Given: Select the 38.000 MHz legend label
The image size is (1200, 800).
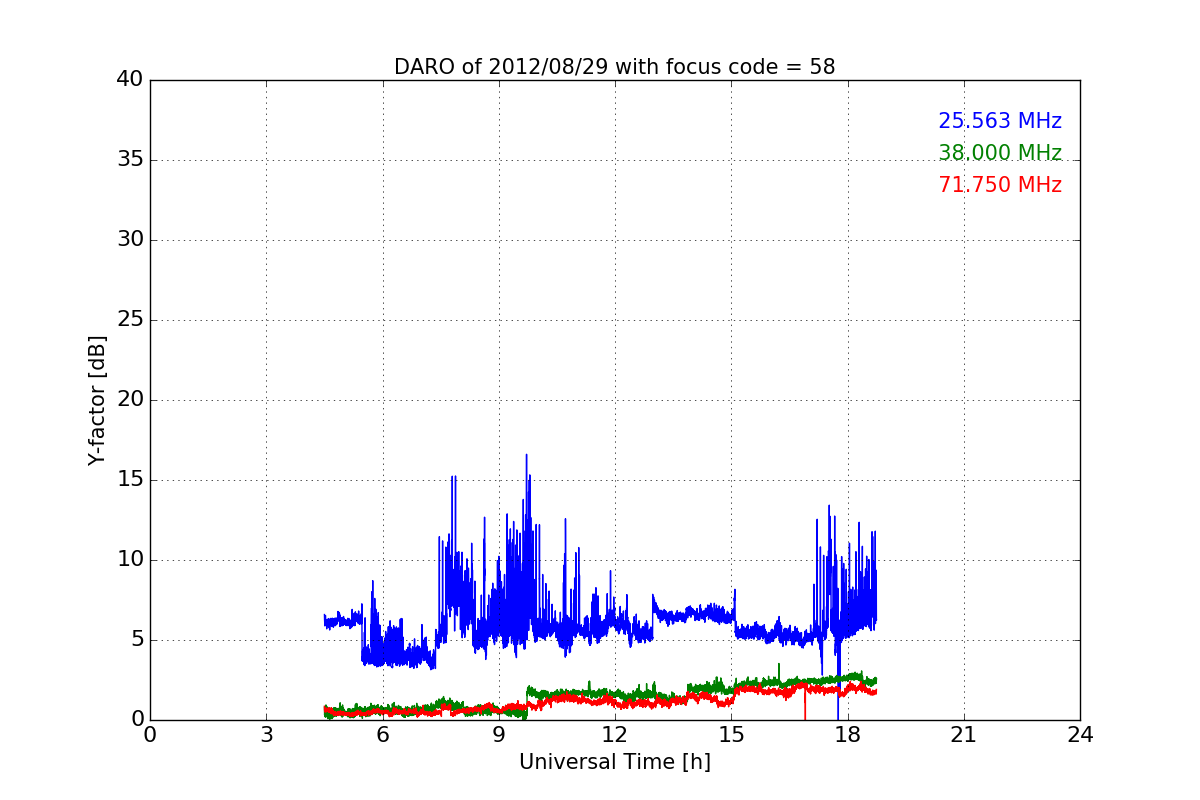Looking at the screenshot, I should click(1000, 153).
